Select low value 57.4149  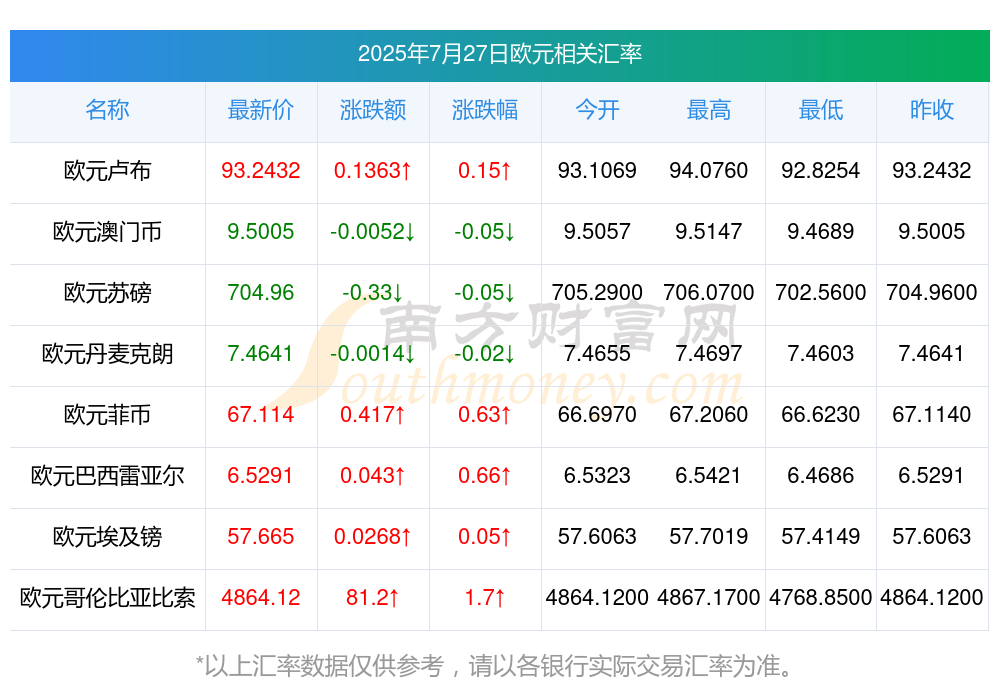pyautogui.click(x=821, y=537)
